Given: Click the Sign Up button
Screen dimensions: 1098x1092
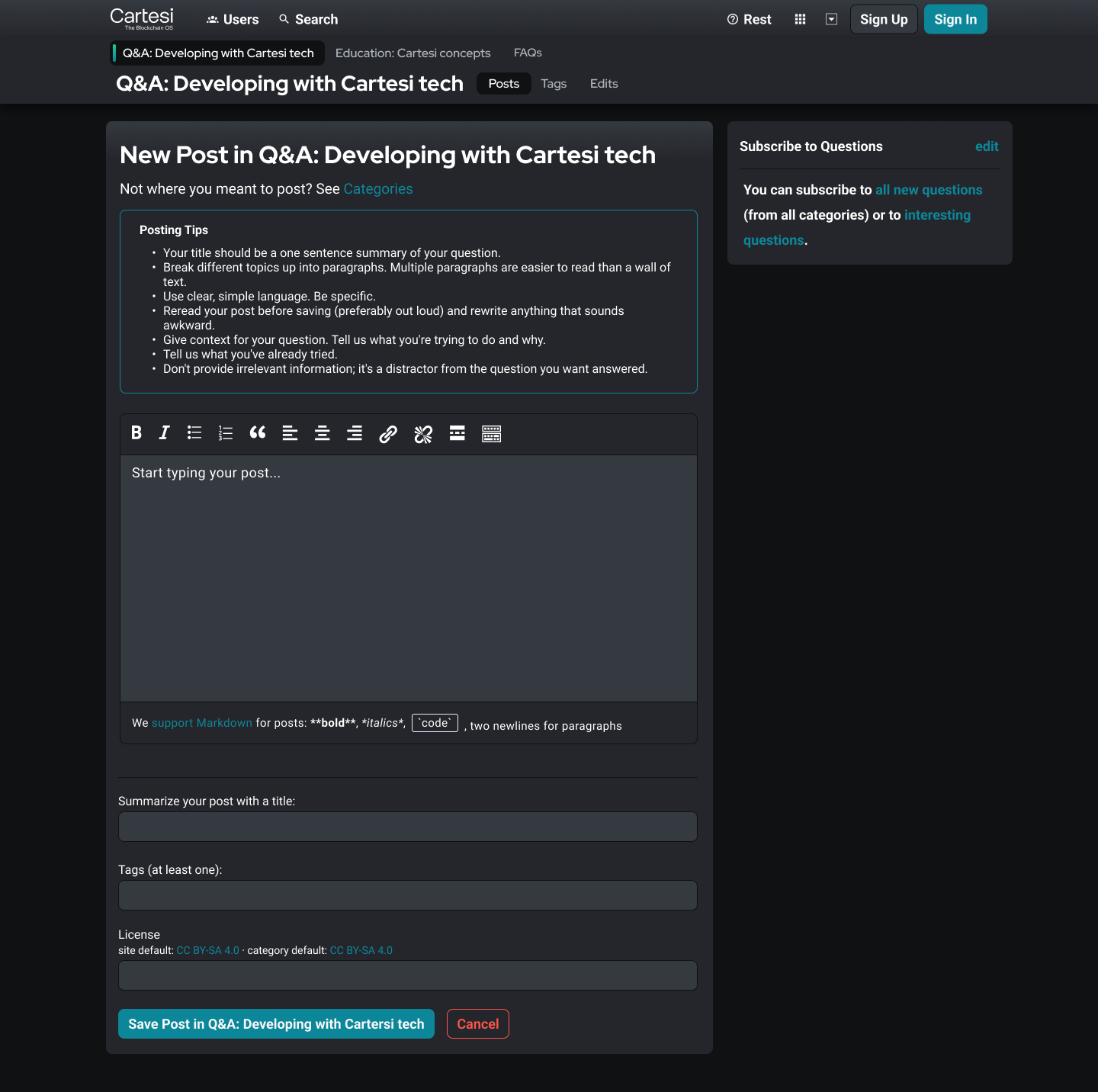Looking at the screenshot, I should 884,19.
